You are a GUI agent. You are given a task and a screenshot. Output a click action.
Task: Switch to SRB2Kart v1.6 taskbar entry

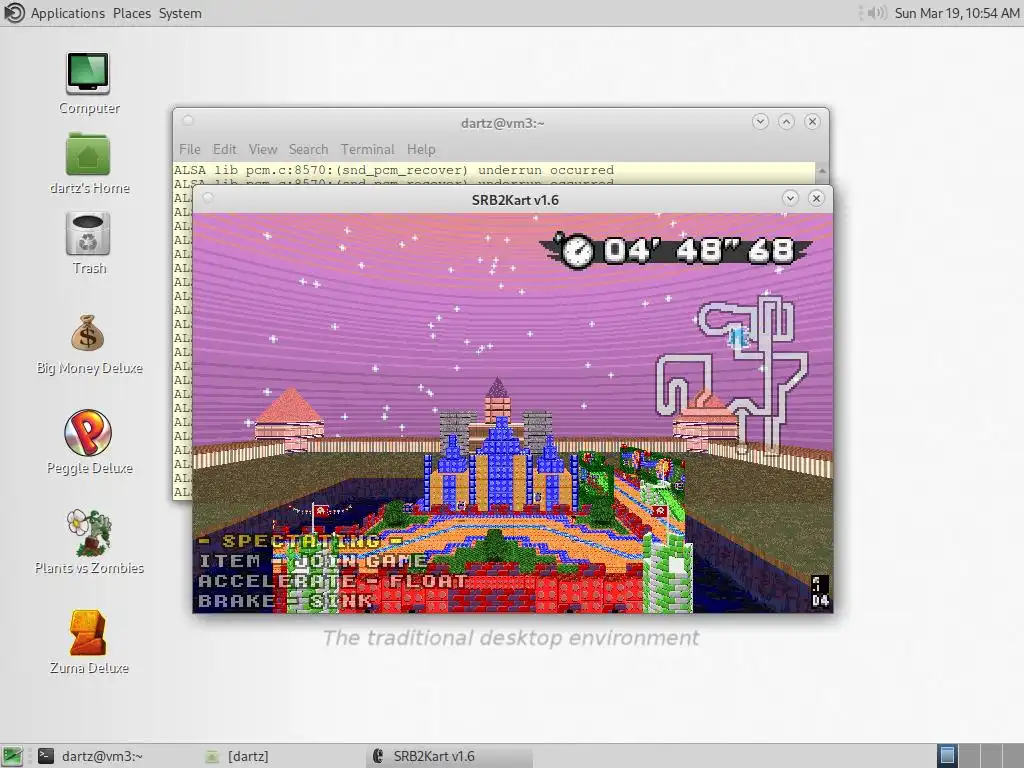(451, 756)
